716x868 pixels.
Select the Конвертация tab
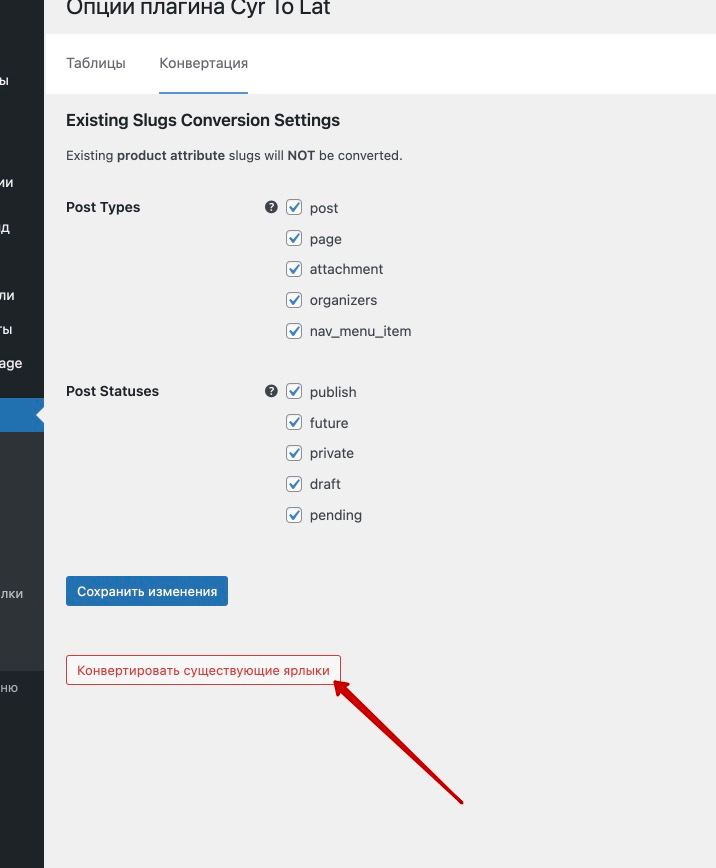click(x=203, y=63)
